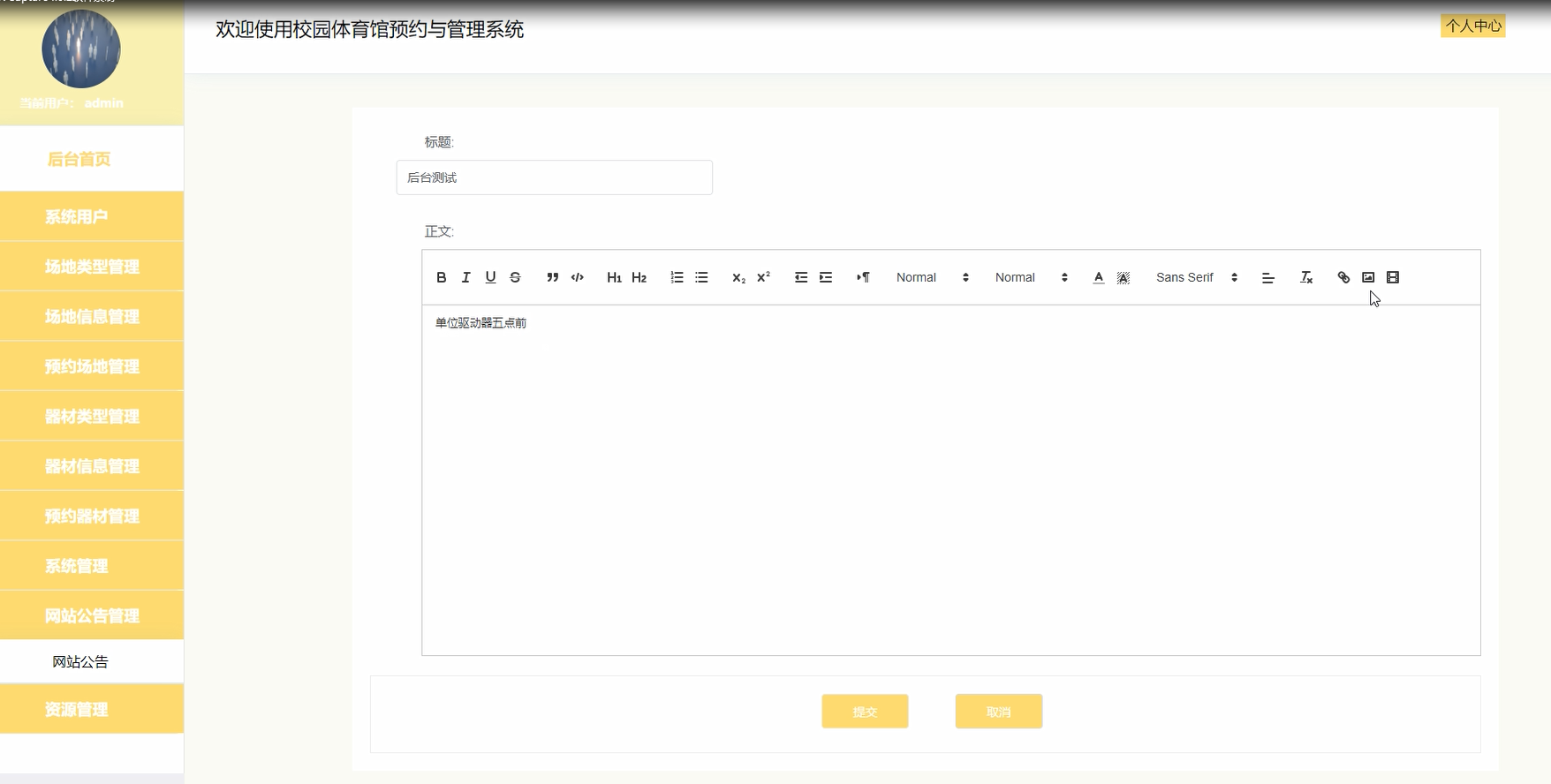Image resolution: width=1551 pixels, height=784 pixels.
Task: Expand 资源管理 menu
Action: tap(92, 709)
